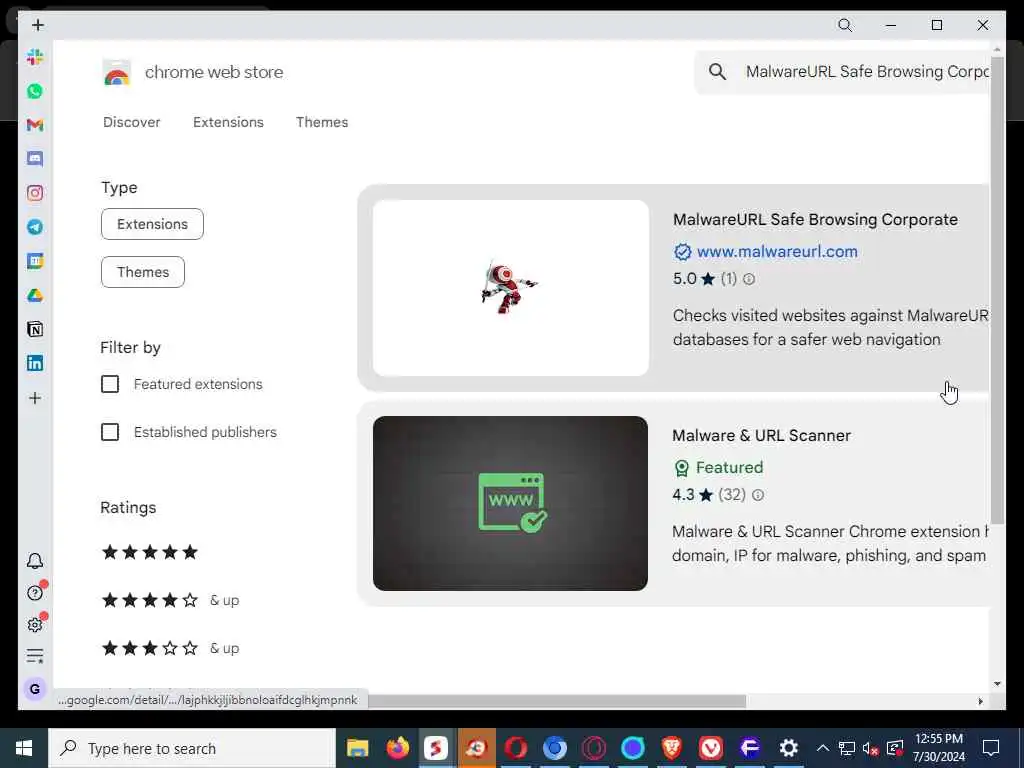Launch Instagram sidebar app
The width and height of the screenshot is (1024, 768).
pos(35,193)
